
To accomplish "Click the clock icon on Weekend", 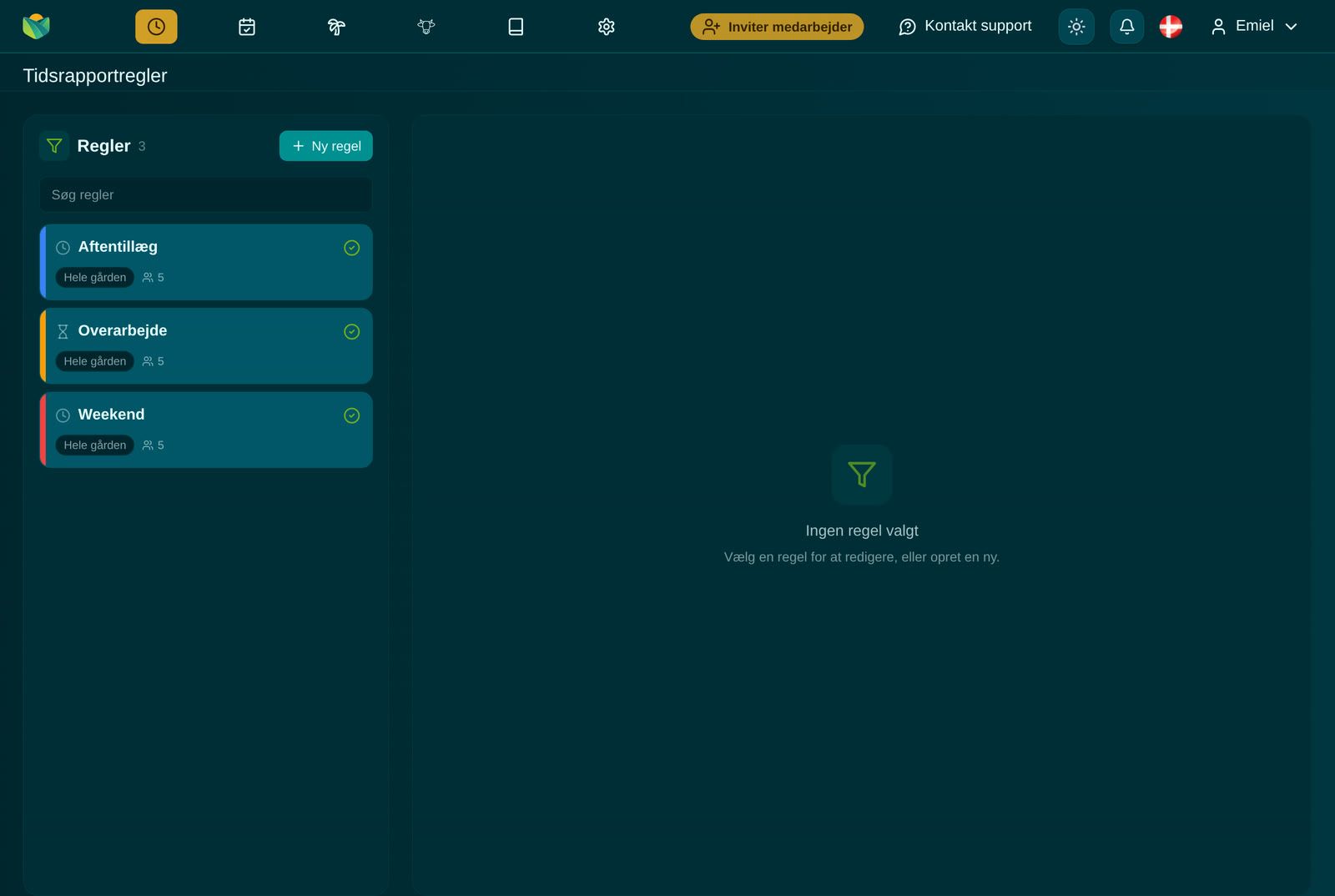I will tap(63, 415).
